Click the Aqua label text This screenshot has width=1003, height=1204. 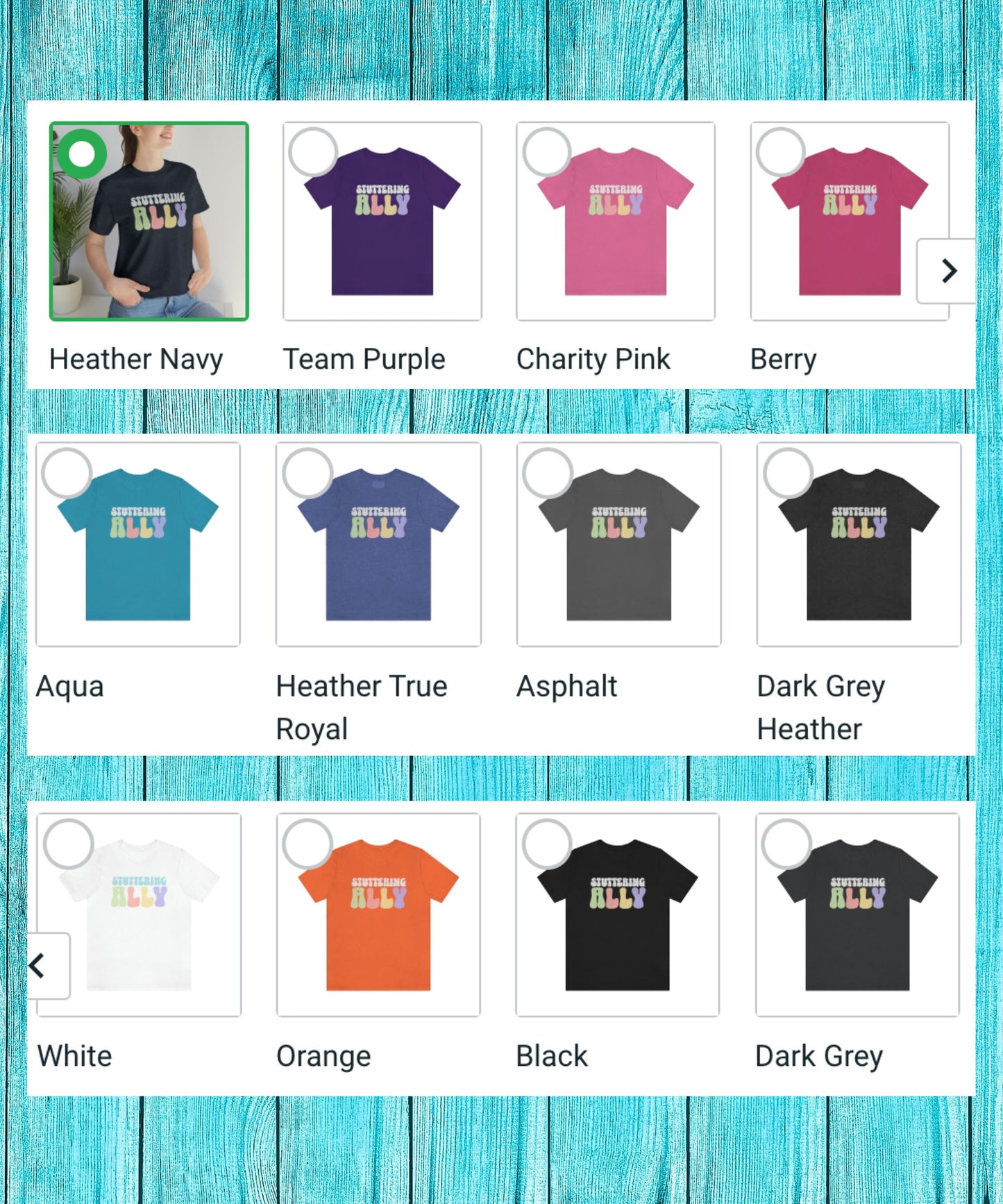[x=69, y=687]
